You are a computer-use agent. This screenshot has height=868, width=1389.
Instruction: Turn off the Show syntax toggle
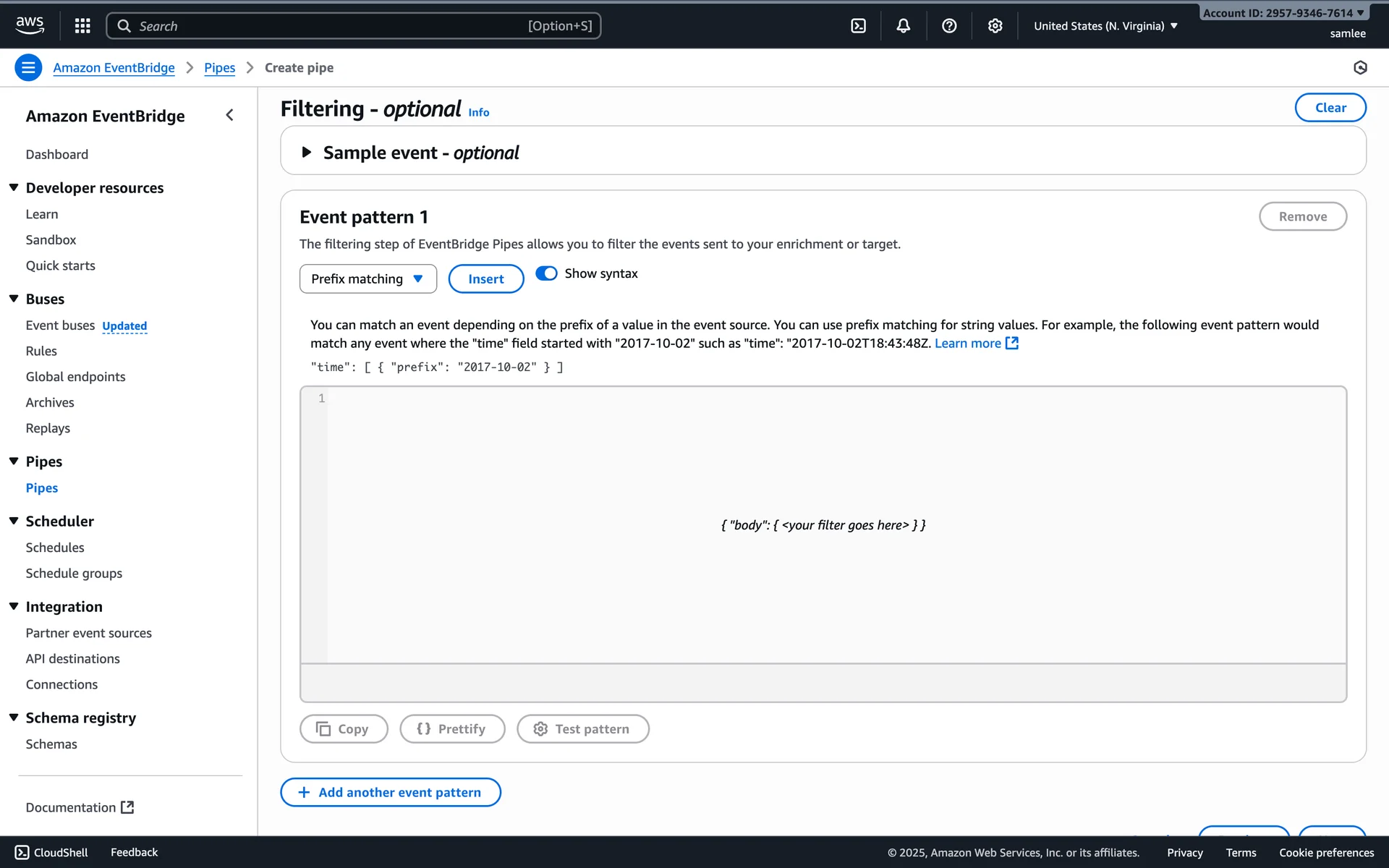546,273
